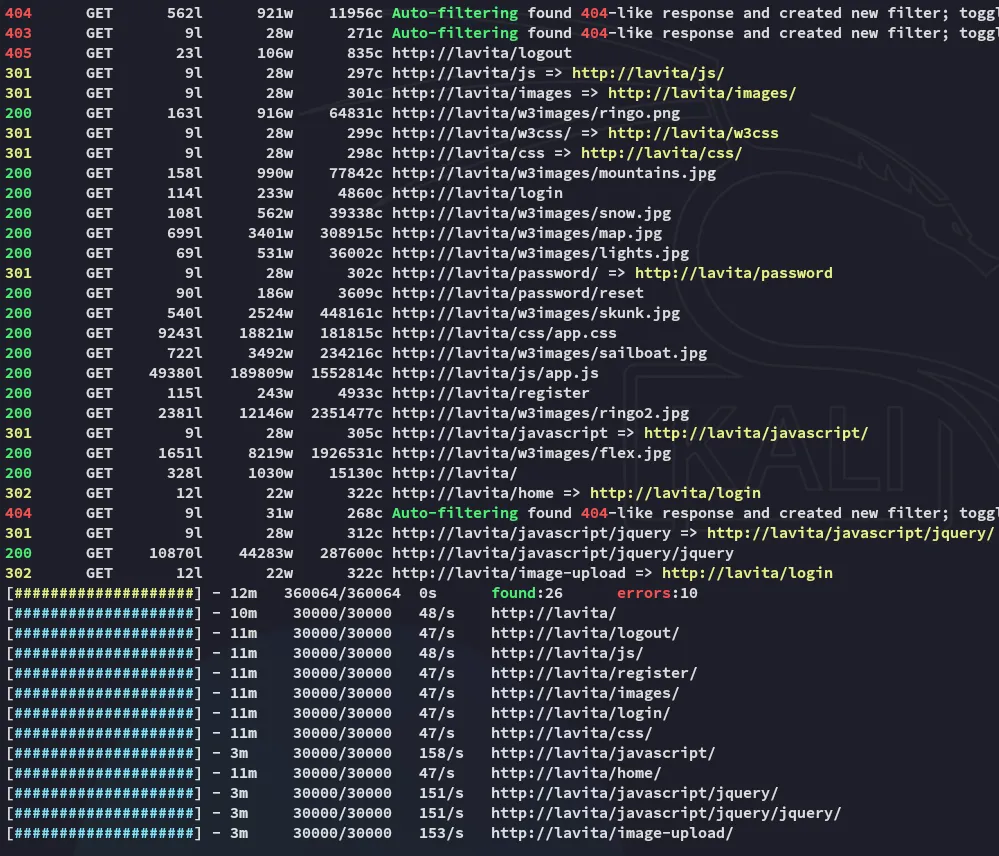Select the mountains.jpg URL
Screen dimensions: 999x856
[554, 173]
